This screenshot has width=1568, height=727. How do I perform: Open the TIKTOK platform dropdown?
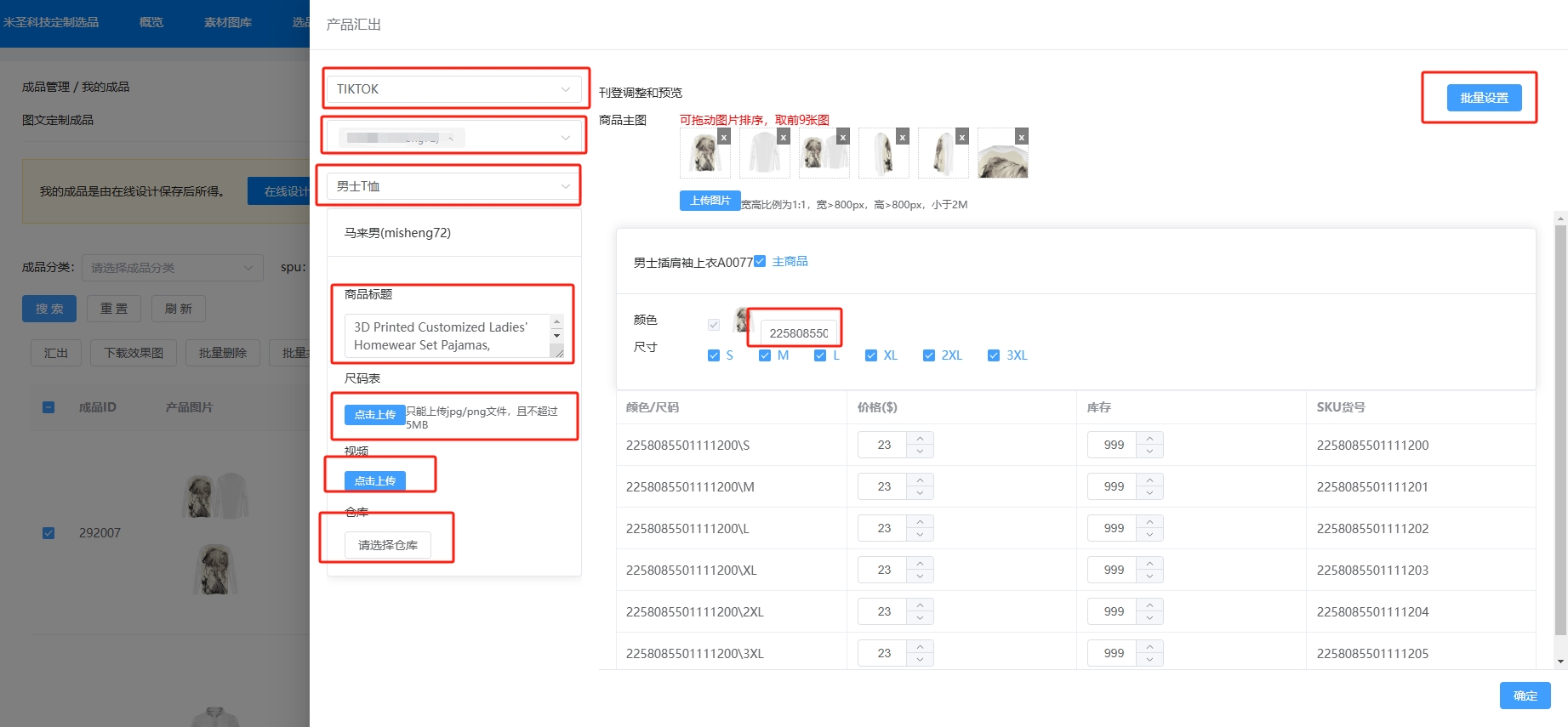pos(453,89)
